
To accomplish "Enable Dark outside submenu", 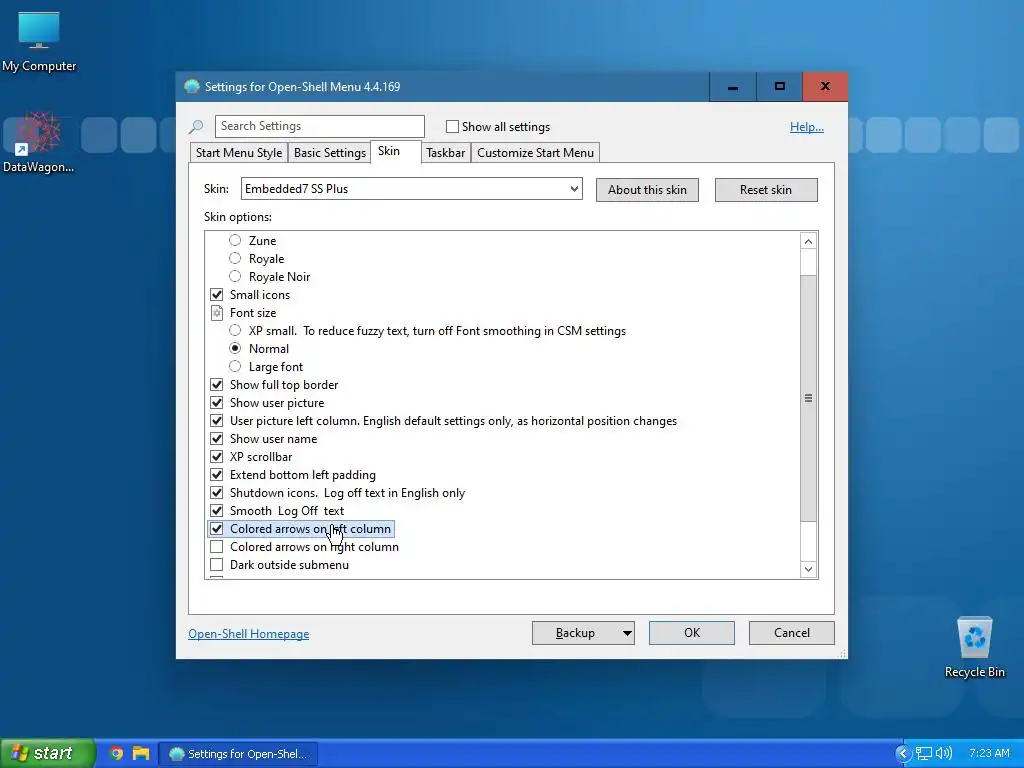I will click(x=217, y=565).
